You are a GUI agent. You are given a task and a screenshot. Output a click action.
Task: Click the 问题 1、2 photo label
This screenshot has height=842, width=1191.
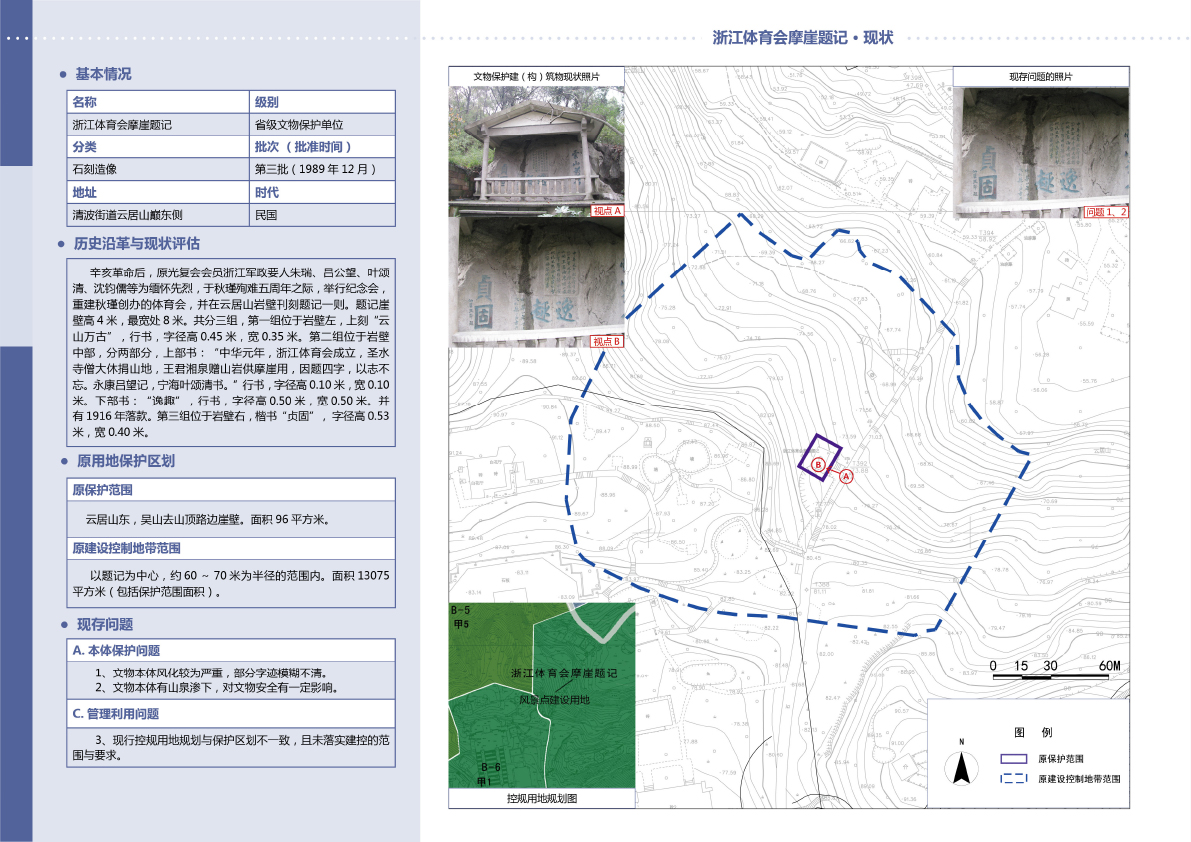pyautogui.click(x=1107, y=212)
